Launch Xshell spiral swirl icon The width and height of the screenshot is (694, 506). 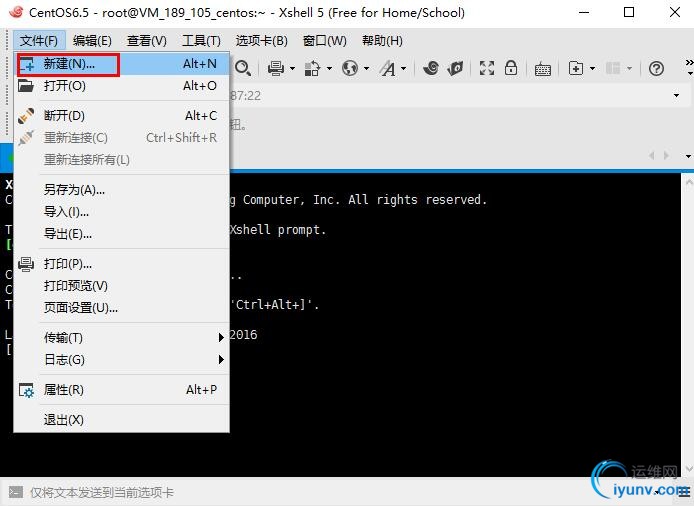[x=431, y=68]
